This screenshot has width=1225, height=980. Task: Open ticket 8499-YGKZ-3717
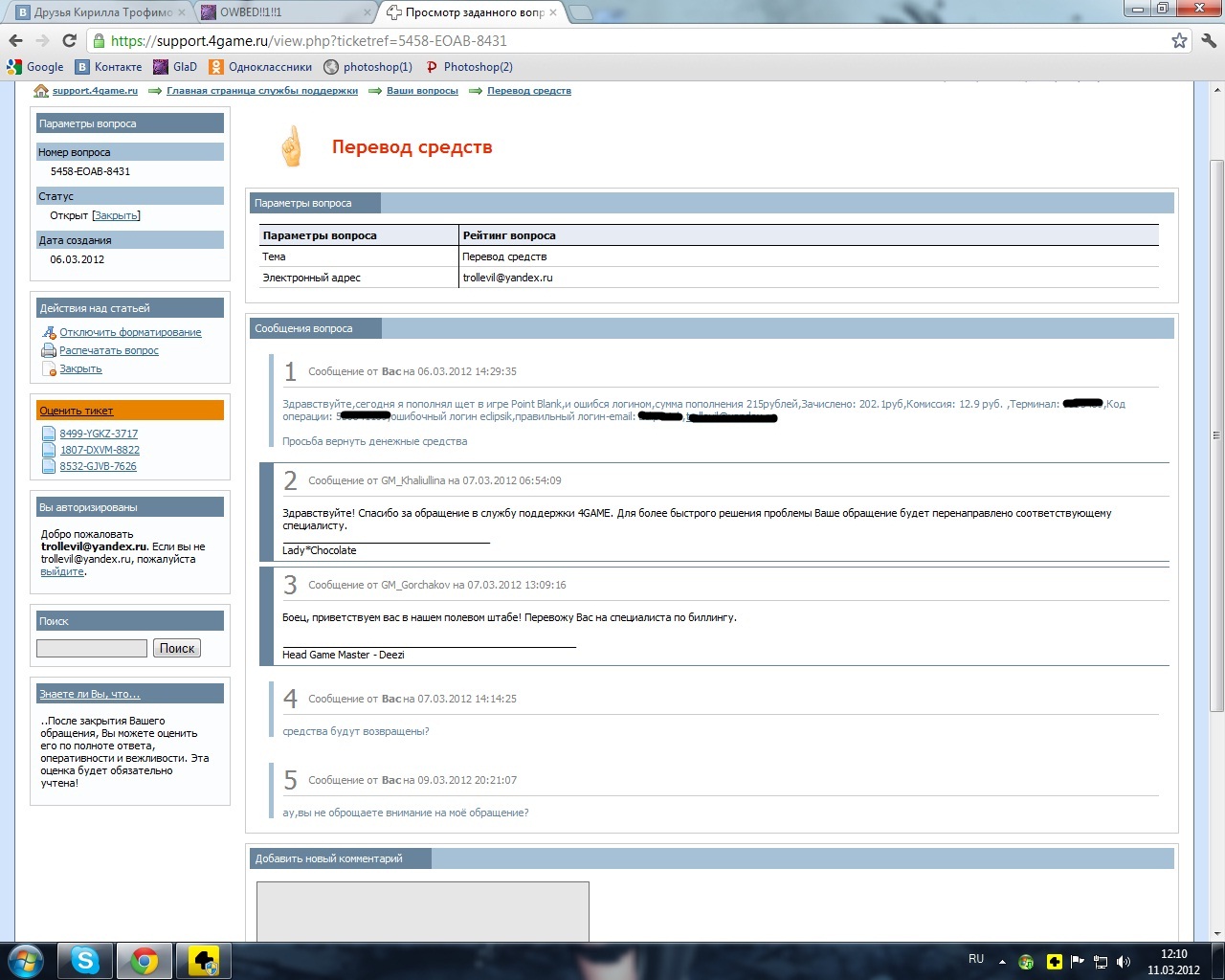coord(99,434)
